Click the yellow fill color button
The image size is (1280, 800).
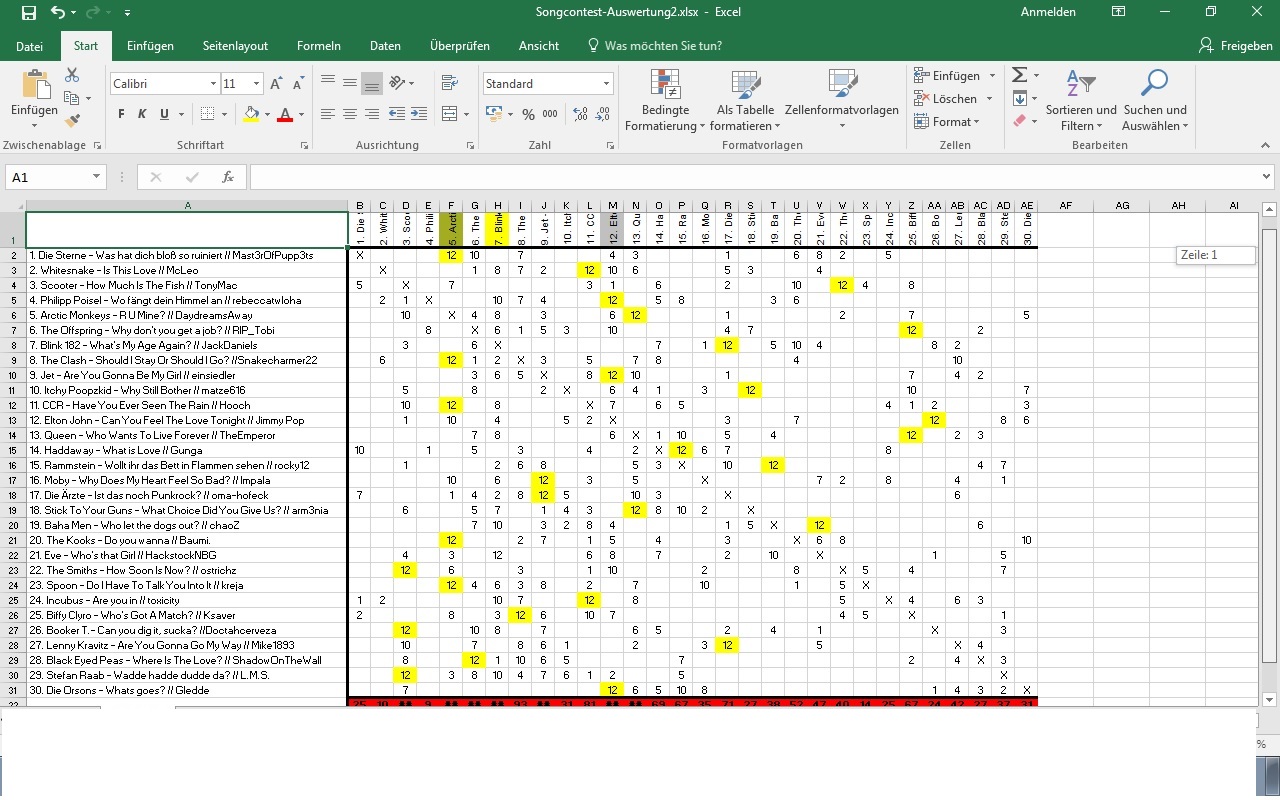pyautogui.click(x=251, y=114)
